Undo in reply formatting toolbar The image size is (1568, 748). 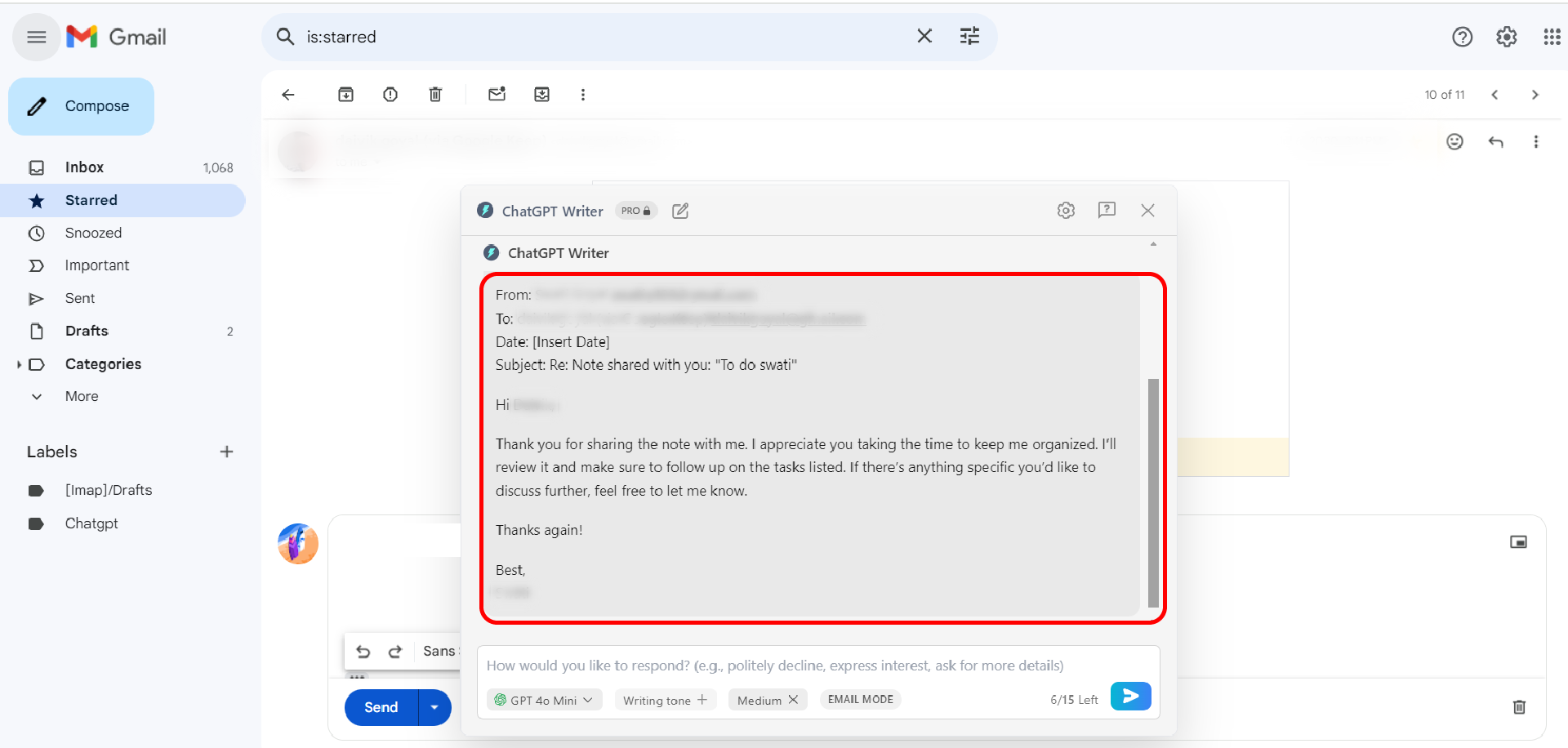(x=363, y=652)
